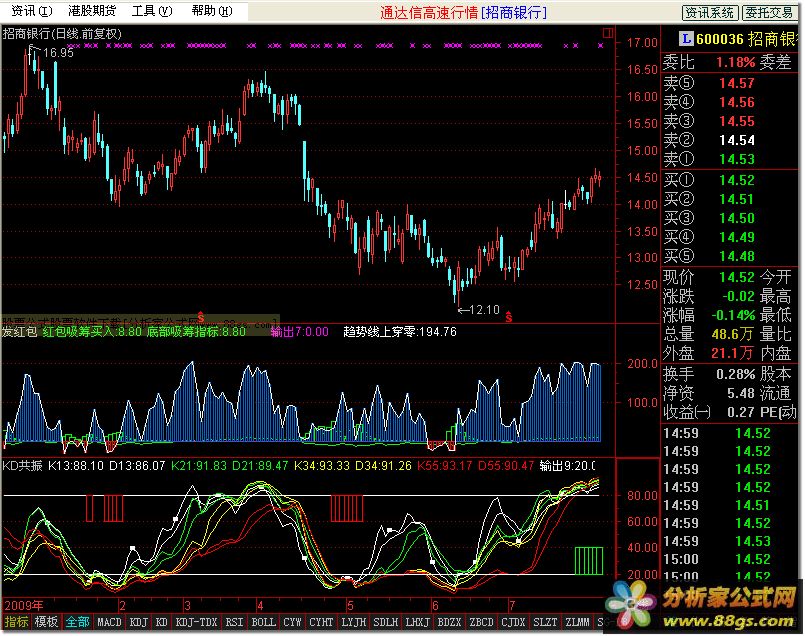Click stock code 600036 招商银行
Image resolution: width=805 pixels, height=636 pixels.
[x=747, y=38]
